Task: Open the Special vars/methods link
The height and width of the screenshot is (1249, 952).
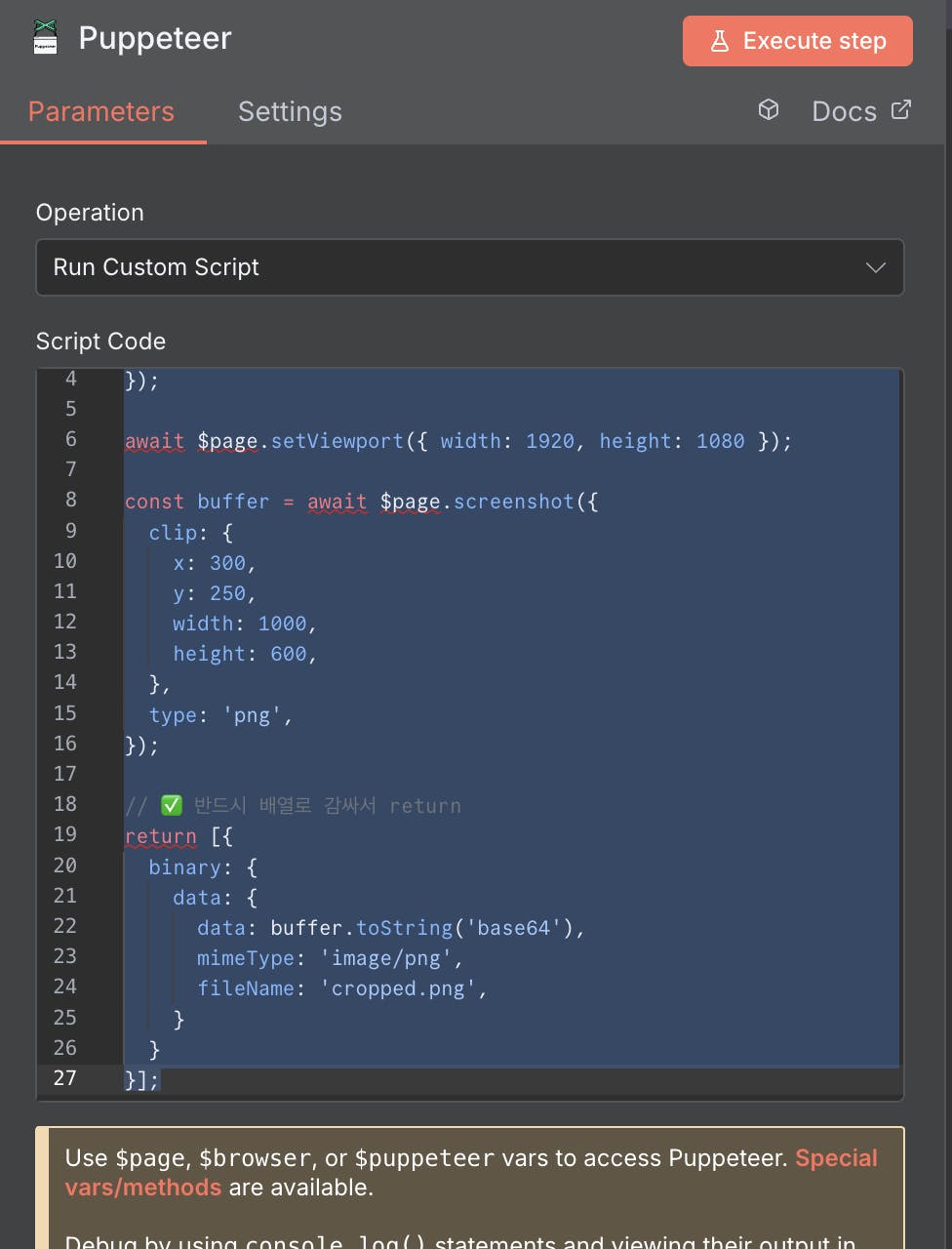Action: coord(471,1172)
